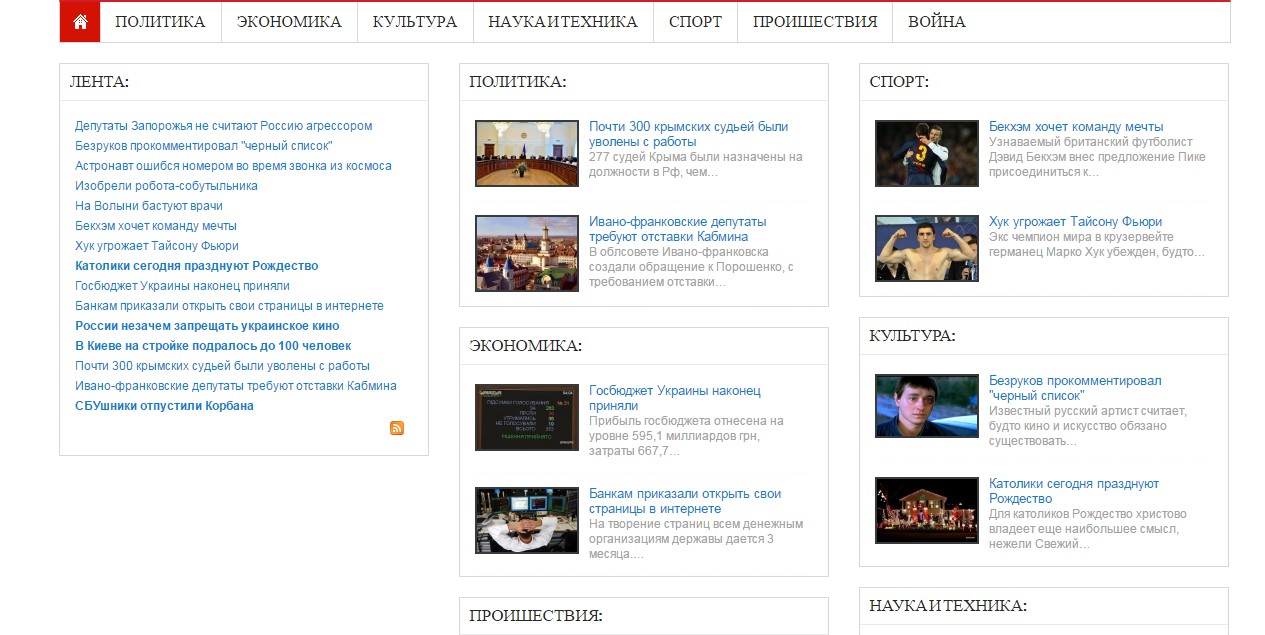Open Спорт headline Бекхэм хочет команду мечты
This screenshot has width=1265, height=635.
tap(1076, 127)
